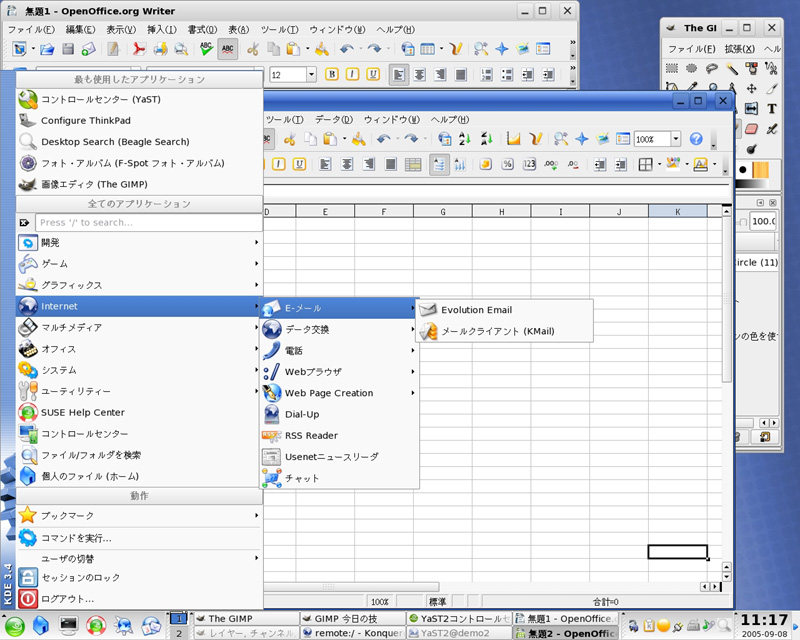Click the Calc help question mark icon
This screenshot has height=640, width=800.
click(x=696, y=139)
